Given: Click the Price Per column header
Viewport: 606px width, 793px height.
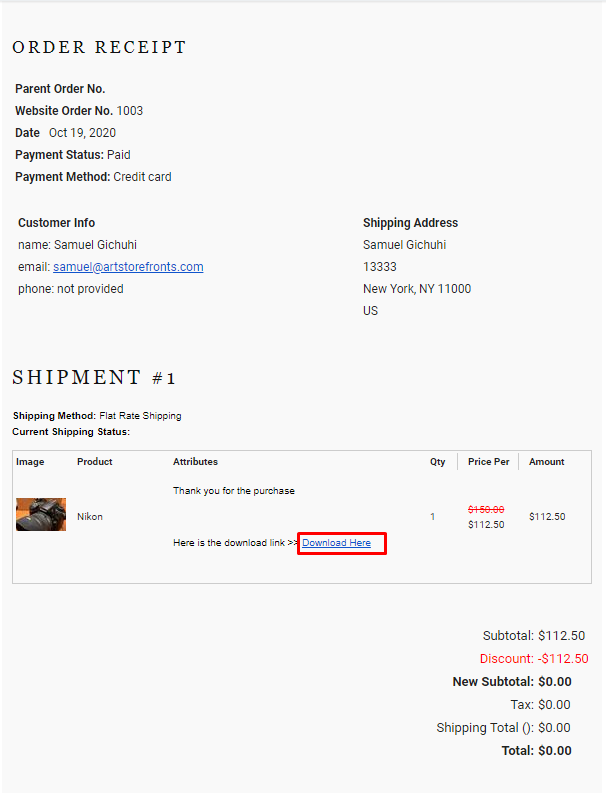Looking at the screenshot, I should point(489,462).
